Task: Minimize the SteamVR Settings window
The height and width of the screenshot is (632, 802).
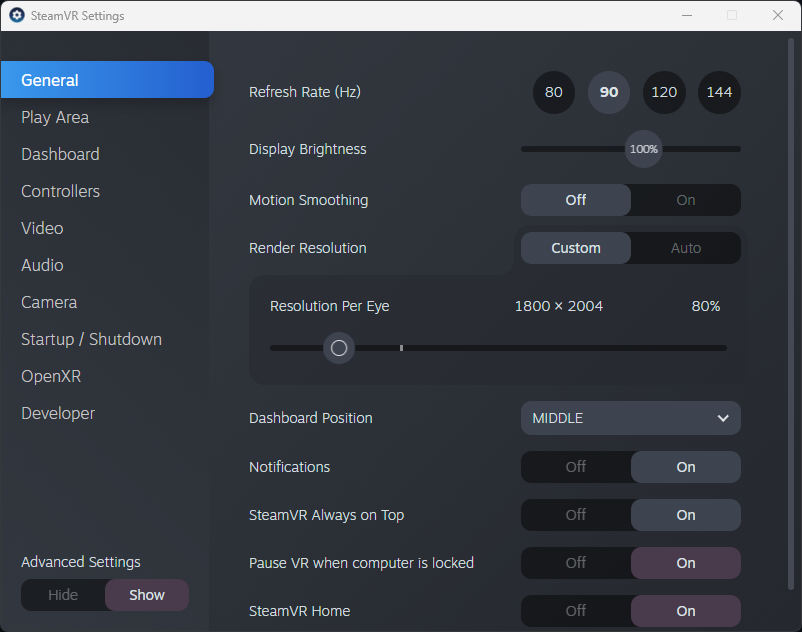Action: click(x=687, y=15)
